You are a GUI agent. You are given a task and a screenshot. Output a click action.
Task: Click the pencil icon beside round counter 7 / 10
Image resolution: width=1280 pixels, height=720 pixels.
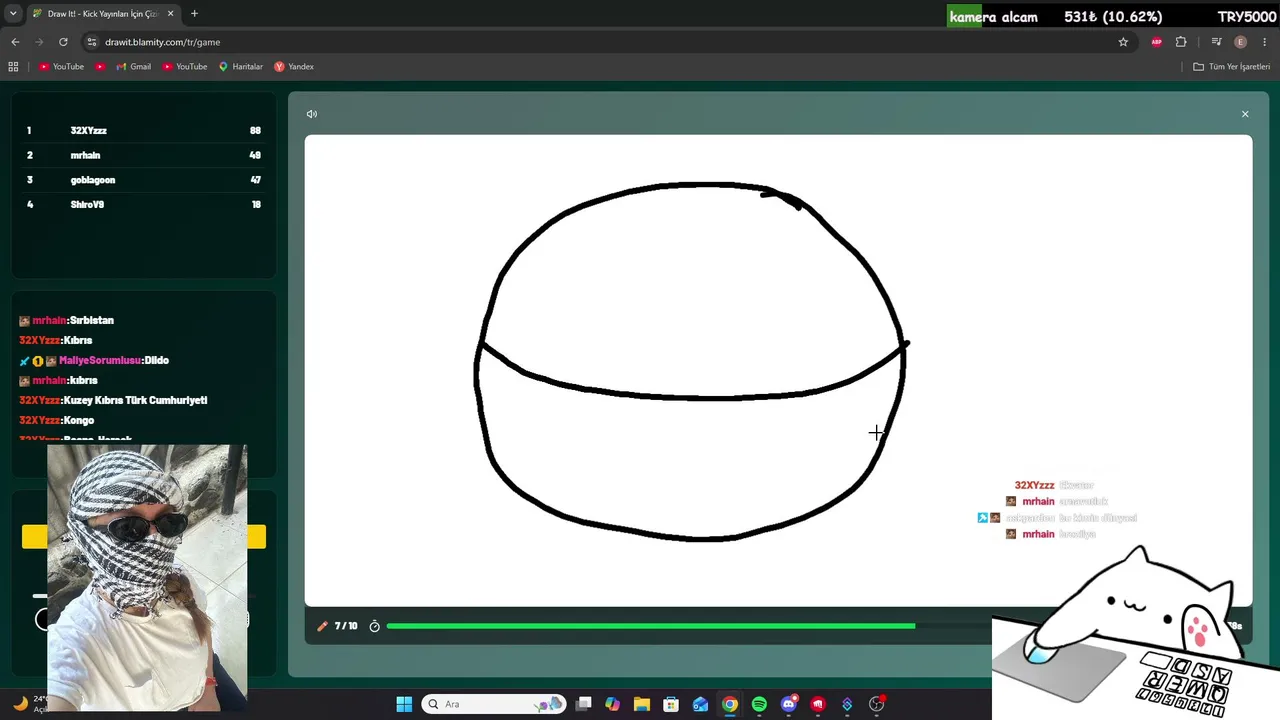click(322, 626)
